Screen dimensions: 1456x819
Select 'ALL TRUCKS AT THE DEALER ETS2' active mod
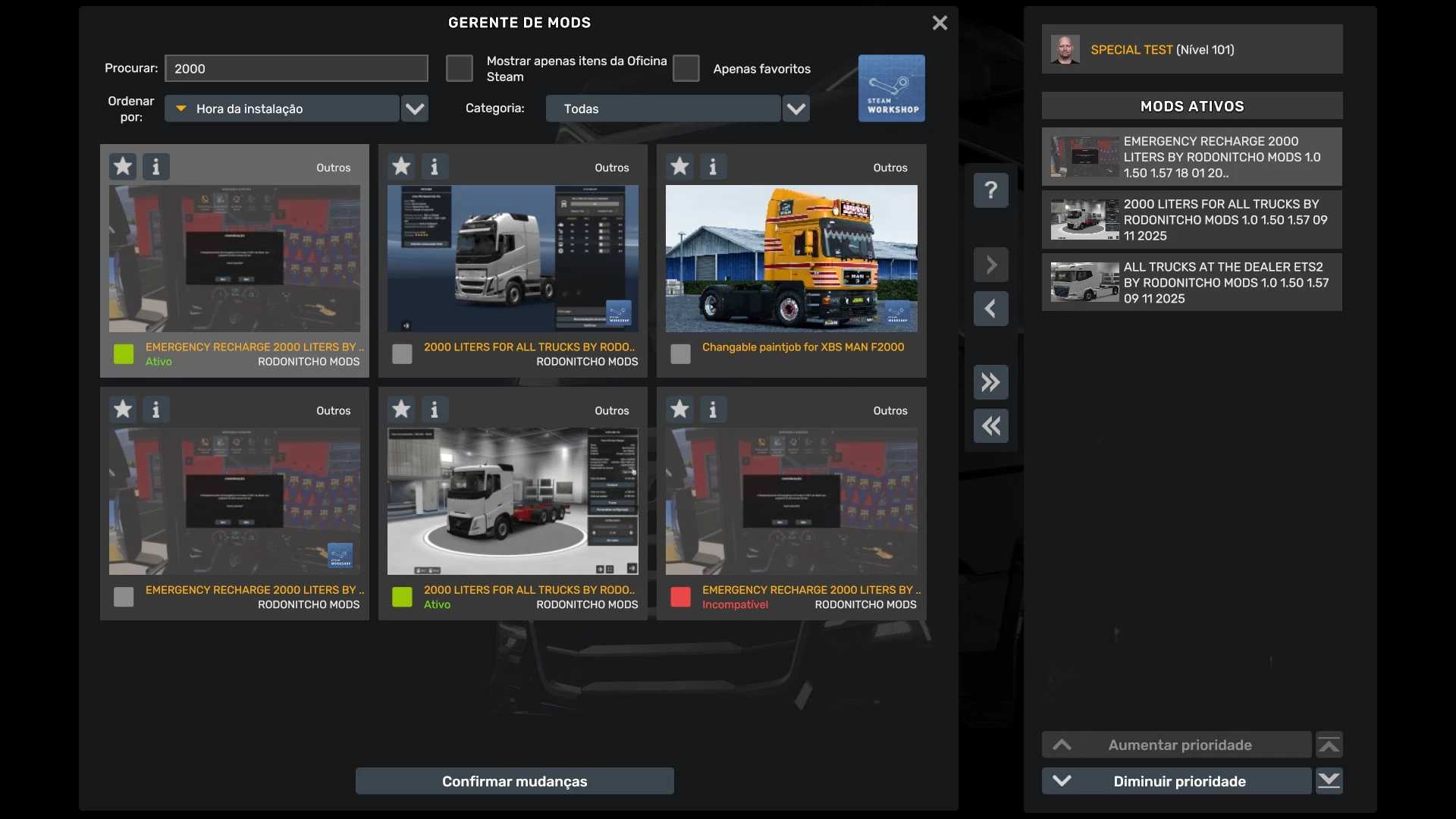[1191, 282]
